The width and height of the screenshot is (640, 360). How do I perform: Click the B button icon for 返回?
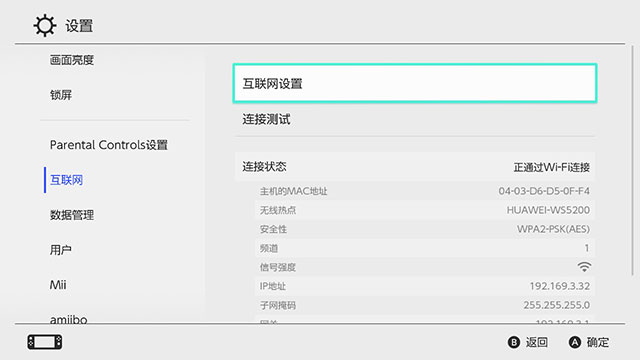pyautogui.click(x=513, y=342)
